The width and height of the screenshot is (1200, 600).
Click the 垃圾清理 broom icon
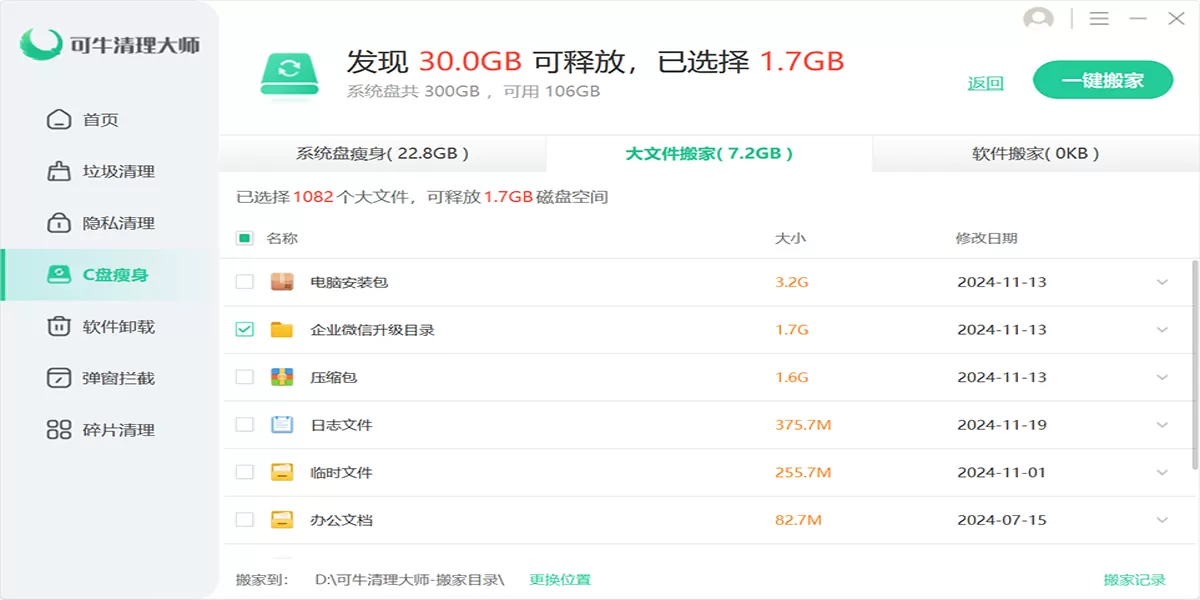point(59,171)
